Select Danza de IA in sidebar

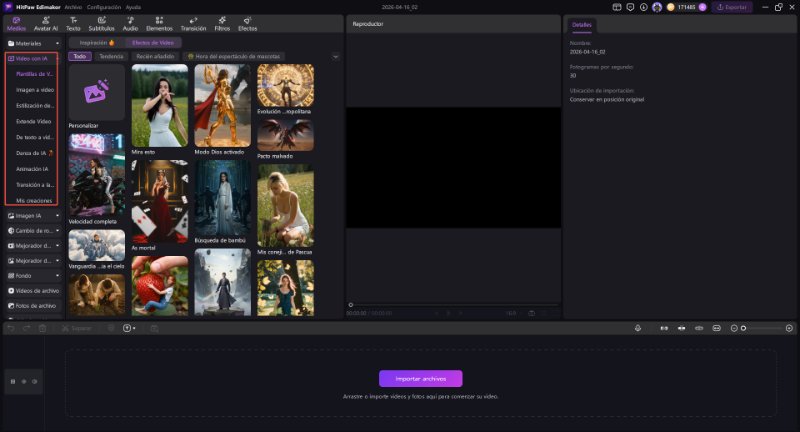coord(34,153)
